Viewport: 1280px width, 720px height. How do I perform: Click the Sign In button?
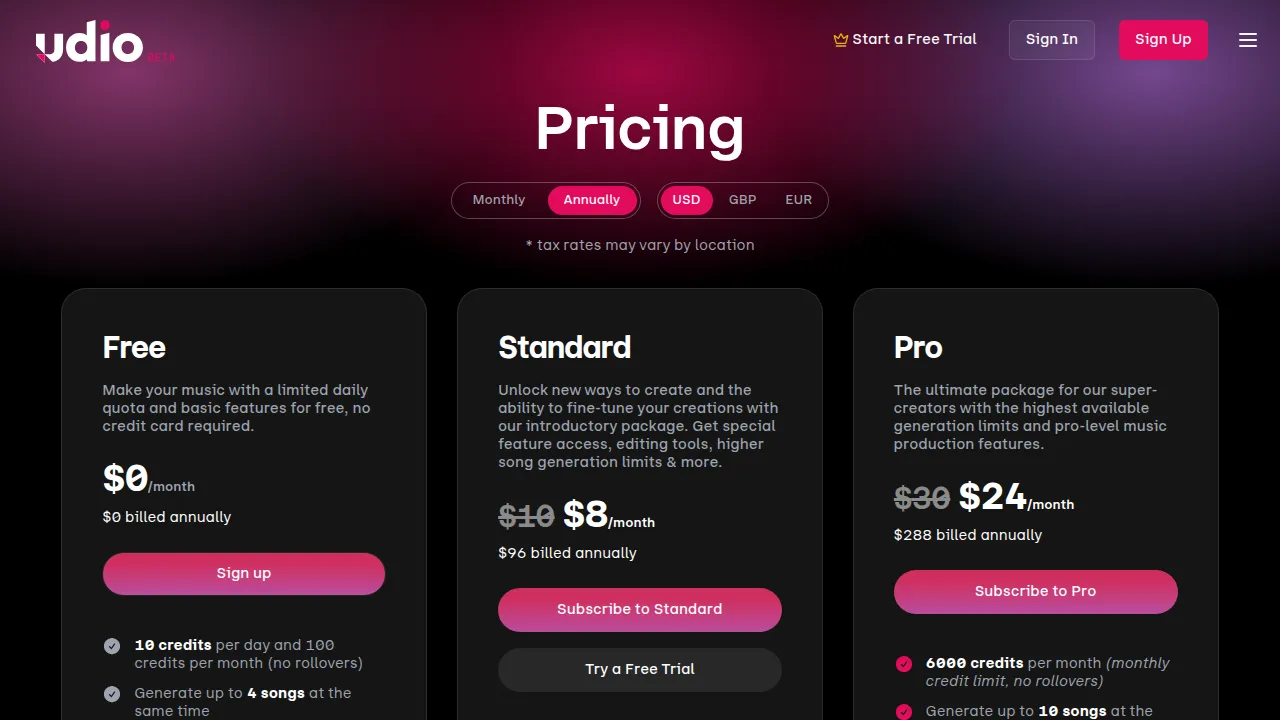(x=1052, y=40)
